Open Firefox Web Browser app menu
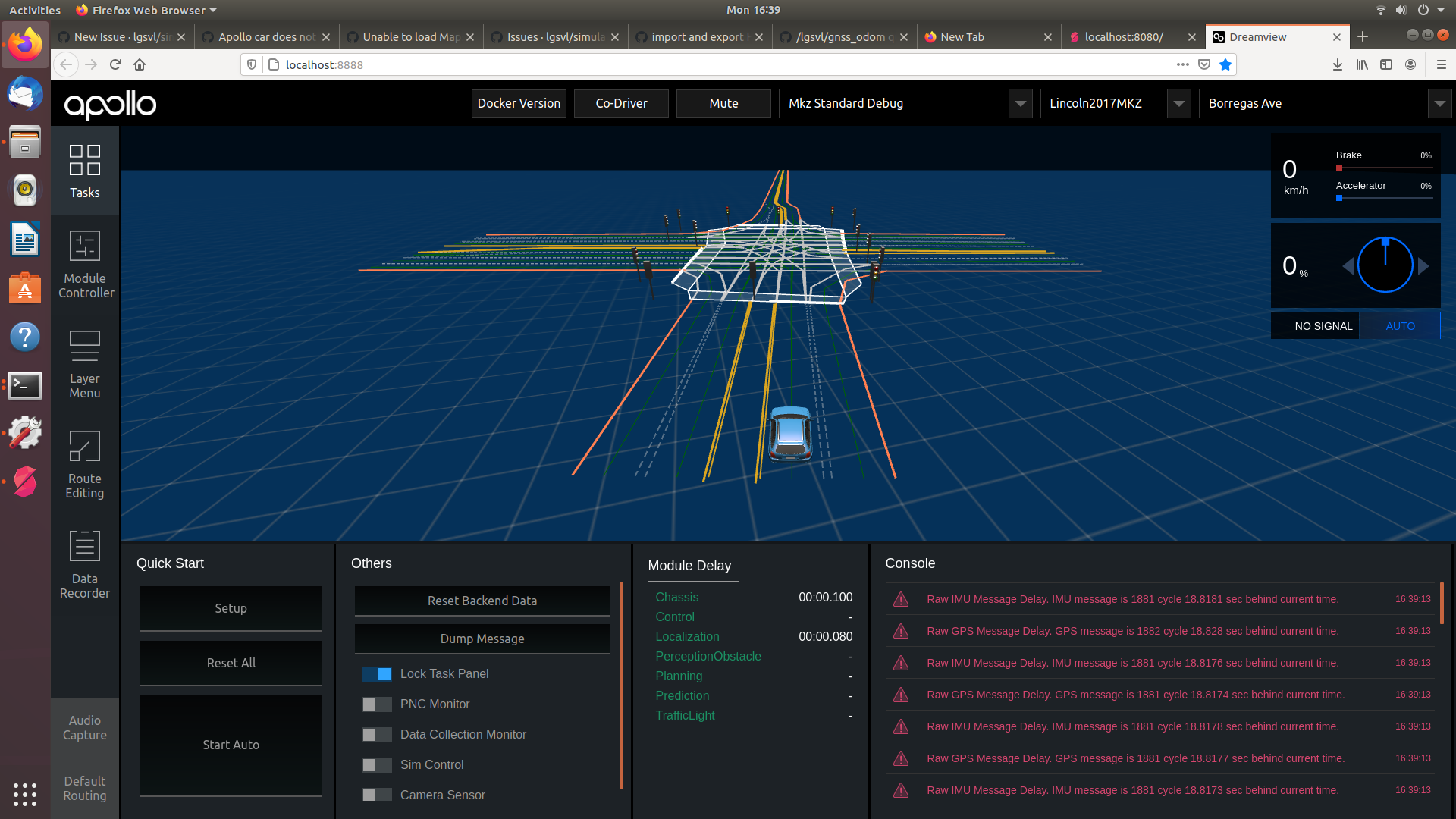The width and height of the screenshot is (1456, 819). coord(146,10)
